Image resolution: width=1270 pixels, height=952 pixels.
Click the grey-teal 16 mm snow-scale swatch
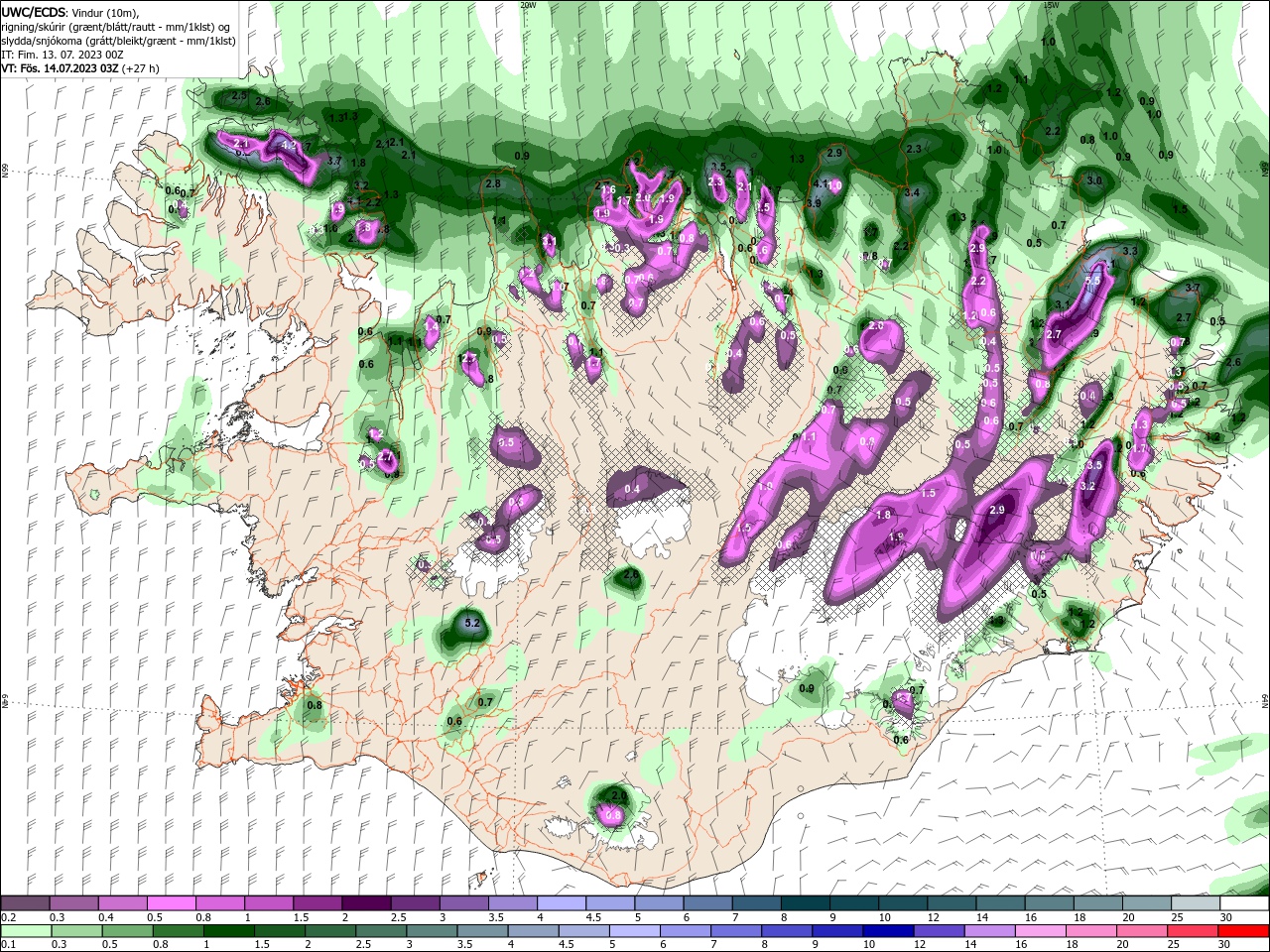[x=1050, y=903]
